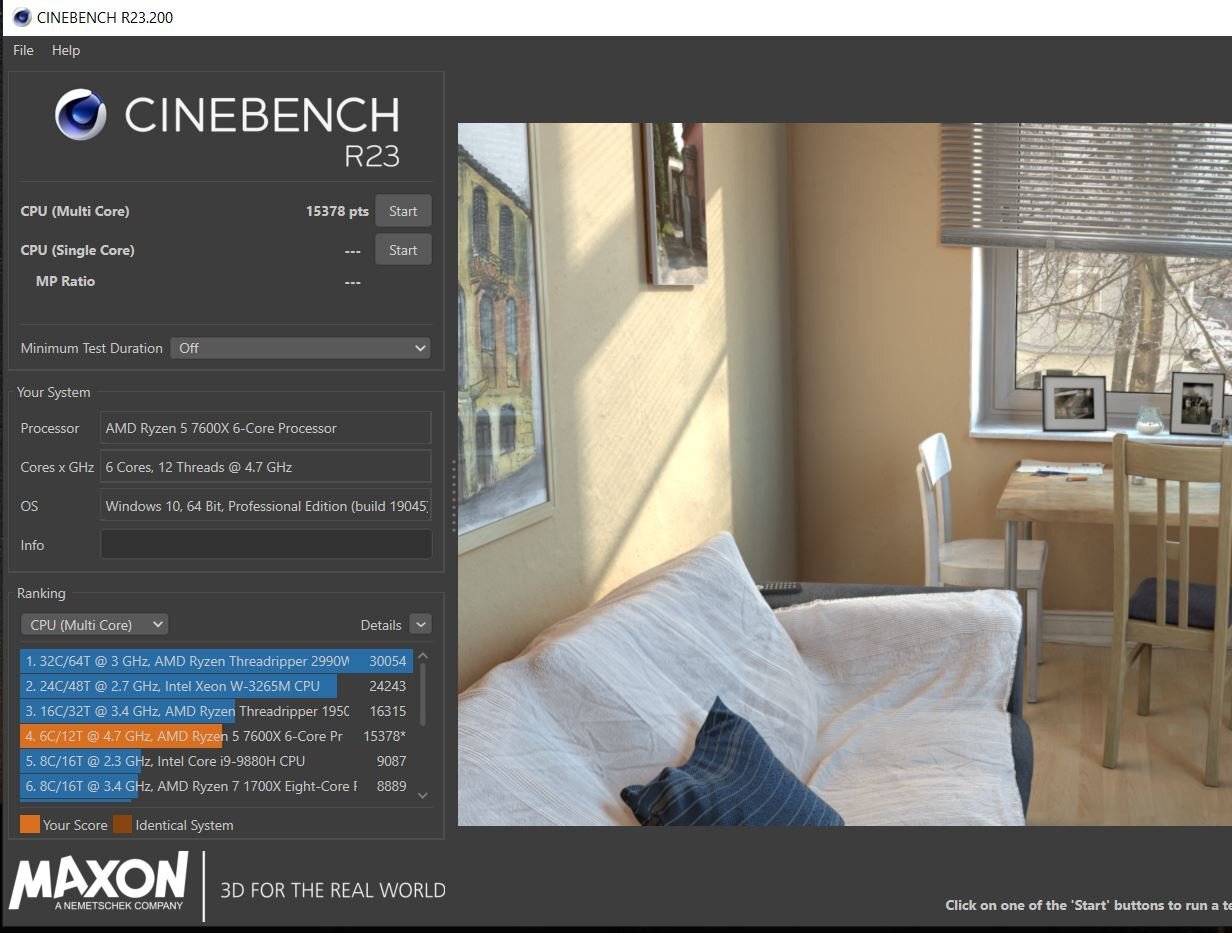Click the Identical System brown swatch
This screenshot has width=1232, height=933.
pyautogui.click(x=122, y=825)
